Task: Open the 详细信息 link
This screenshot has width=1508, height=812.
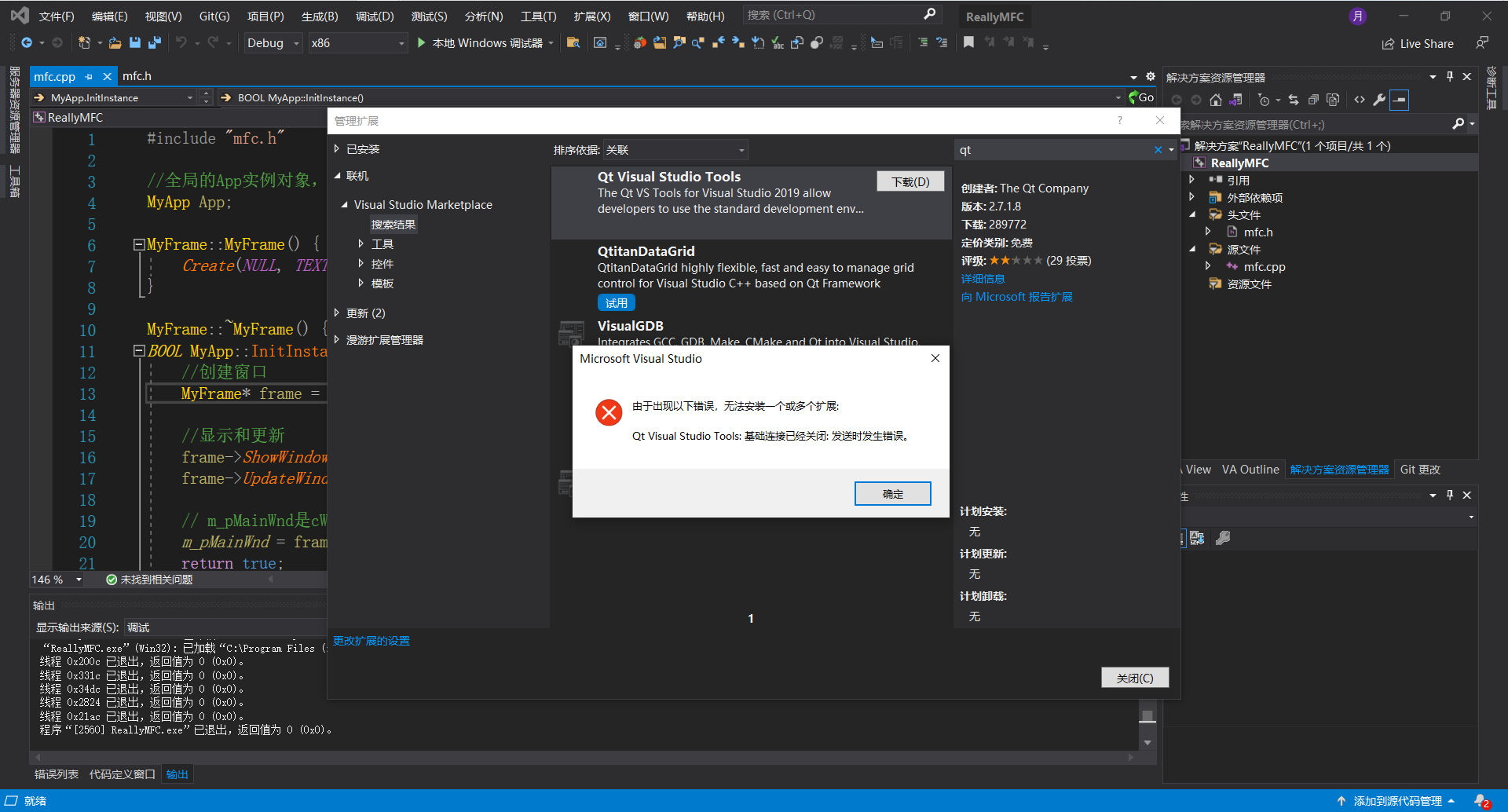Action: coord(983,279)
